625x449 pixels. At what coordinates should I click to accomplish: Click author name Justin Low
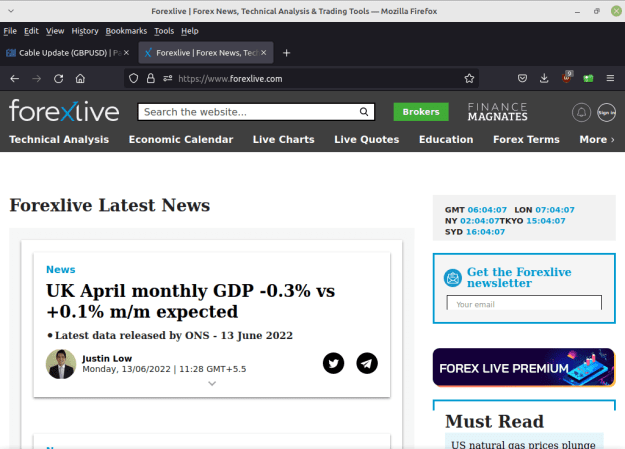tap(107, 358)
